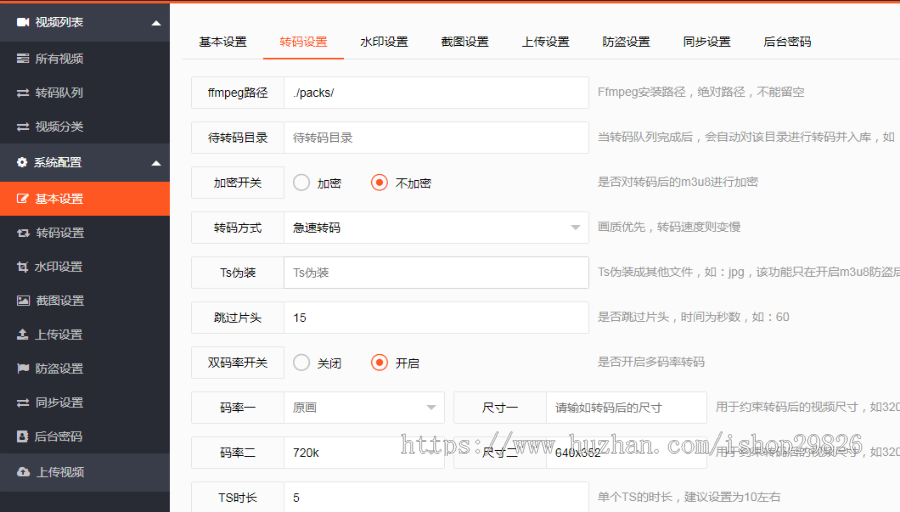Click the 后台密码 contact icon in sidebar
The image size is (900, 512).
(23, 437)
